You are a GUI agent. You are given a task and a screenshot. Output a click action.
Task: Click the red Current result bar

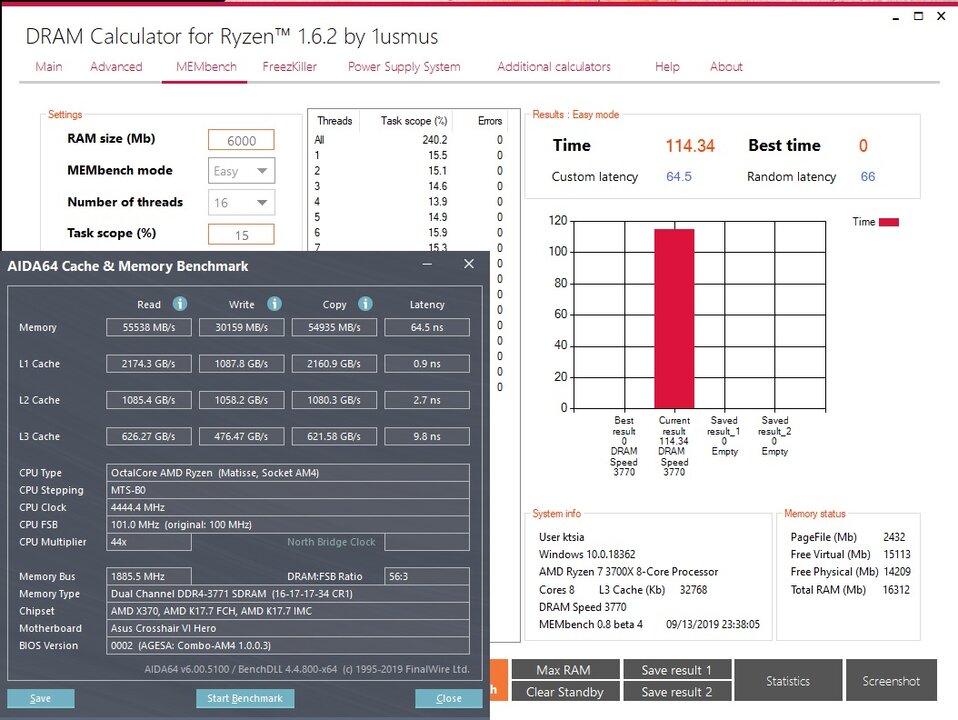(675, 318)
